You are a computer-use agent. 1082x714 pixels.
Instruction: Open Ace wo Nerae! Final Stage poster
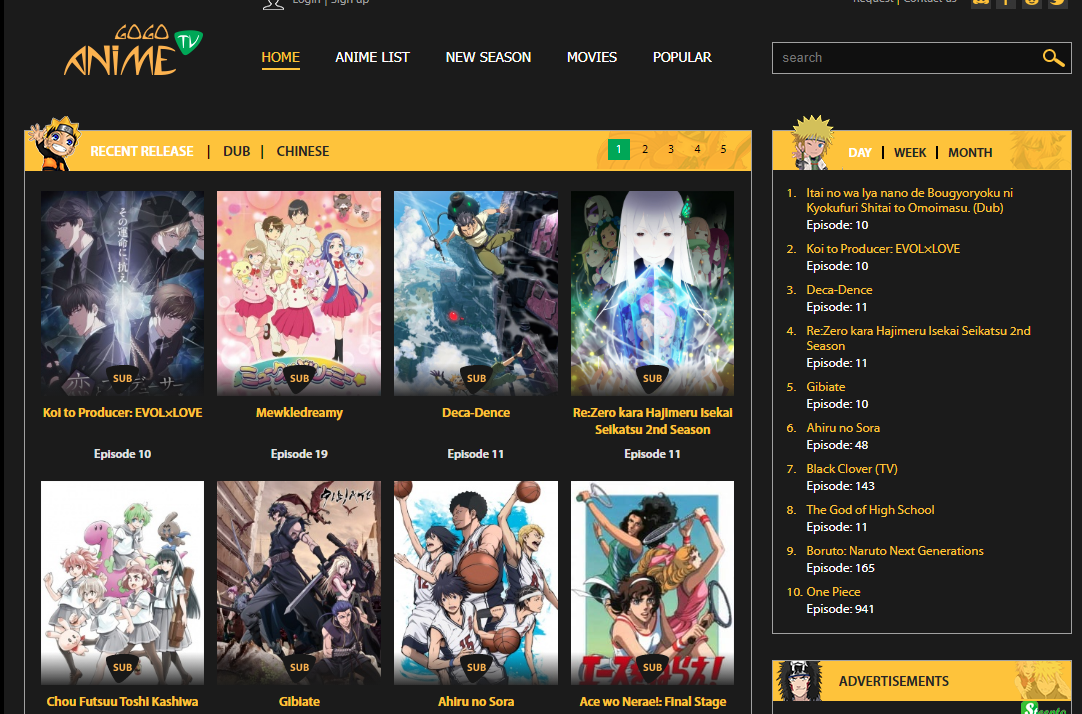click(x=652, y=583)
